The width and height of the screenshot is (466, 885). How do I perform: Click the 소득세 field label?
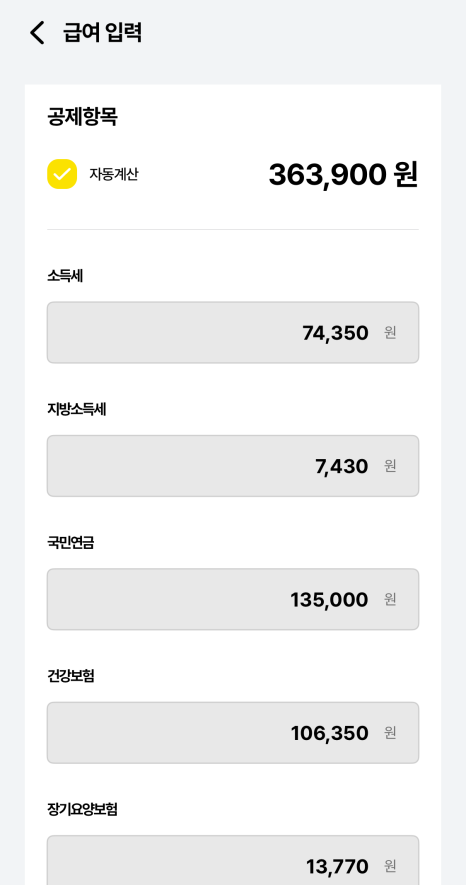65,277
